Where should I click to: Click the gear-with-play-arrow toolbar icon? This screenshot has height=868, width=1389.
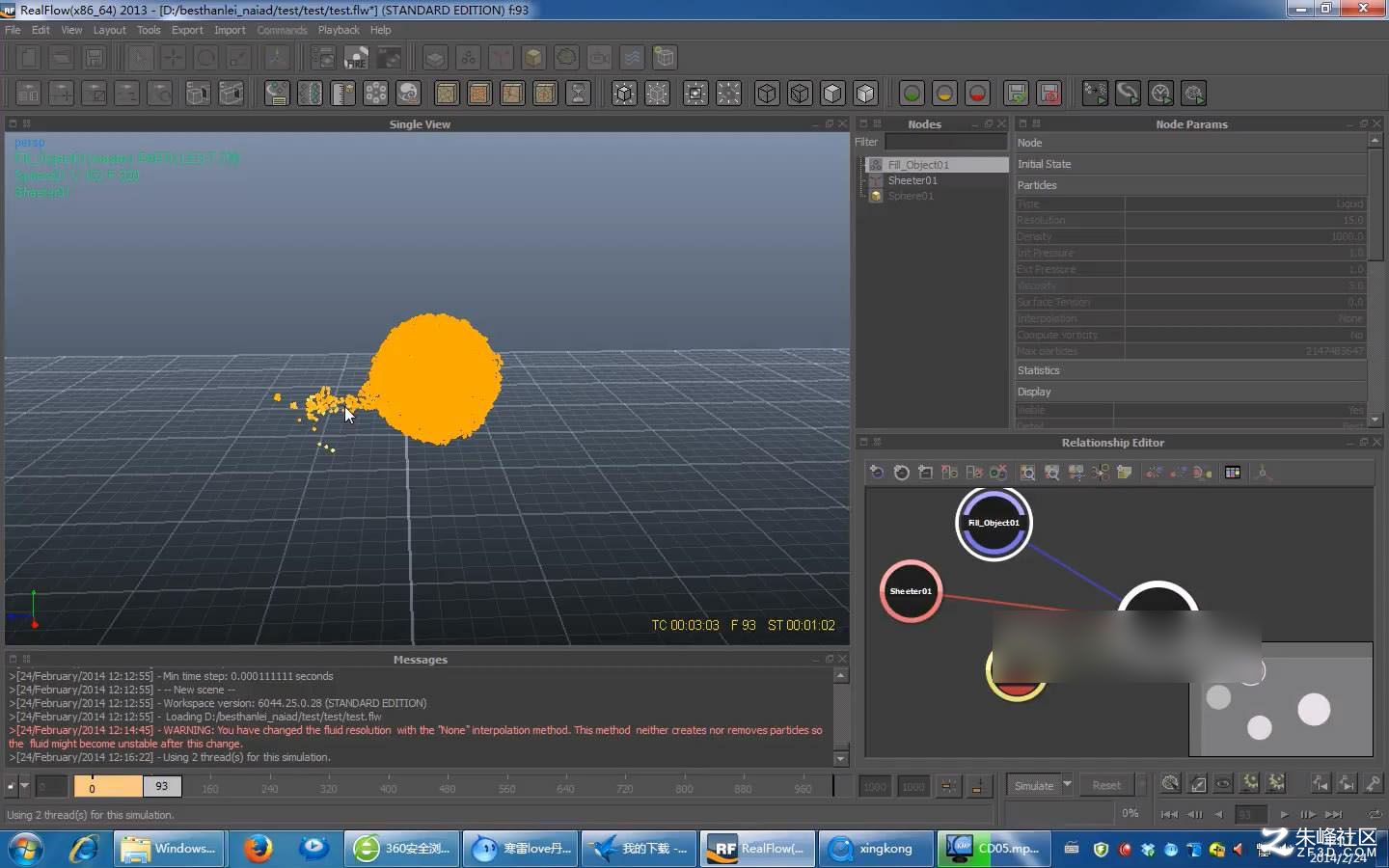1193,94
